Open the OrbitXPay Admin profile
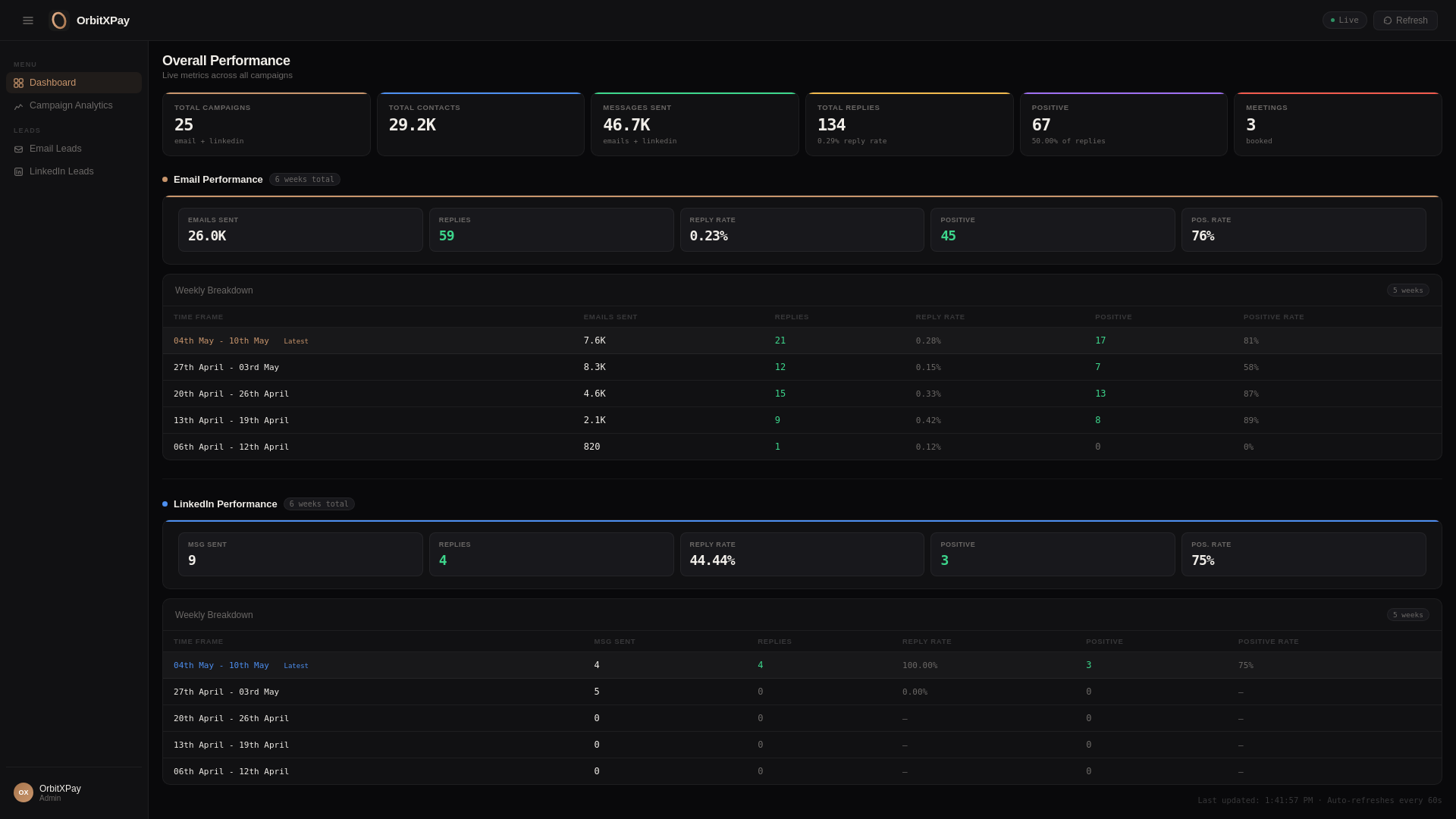Viewport: 1456px width, 819px height. tap(74, 792)
